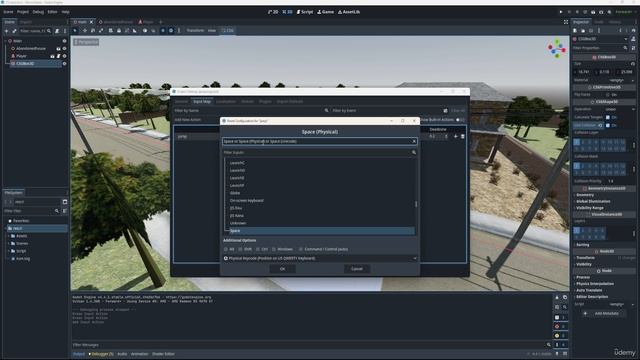Open the View menu in viewport toolbar
Image resolution: width=640 pixels, height=360 pixels.
point(212,31)
